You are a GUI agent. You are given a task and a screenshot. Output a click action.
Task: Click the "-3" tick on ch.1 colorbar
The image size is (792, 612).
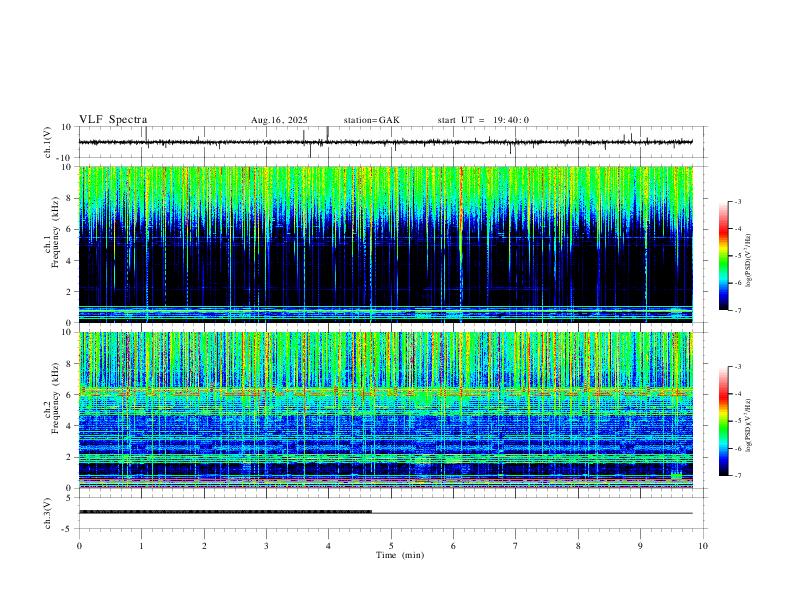pos(737,201)
